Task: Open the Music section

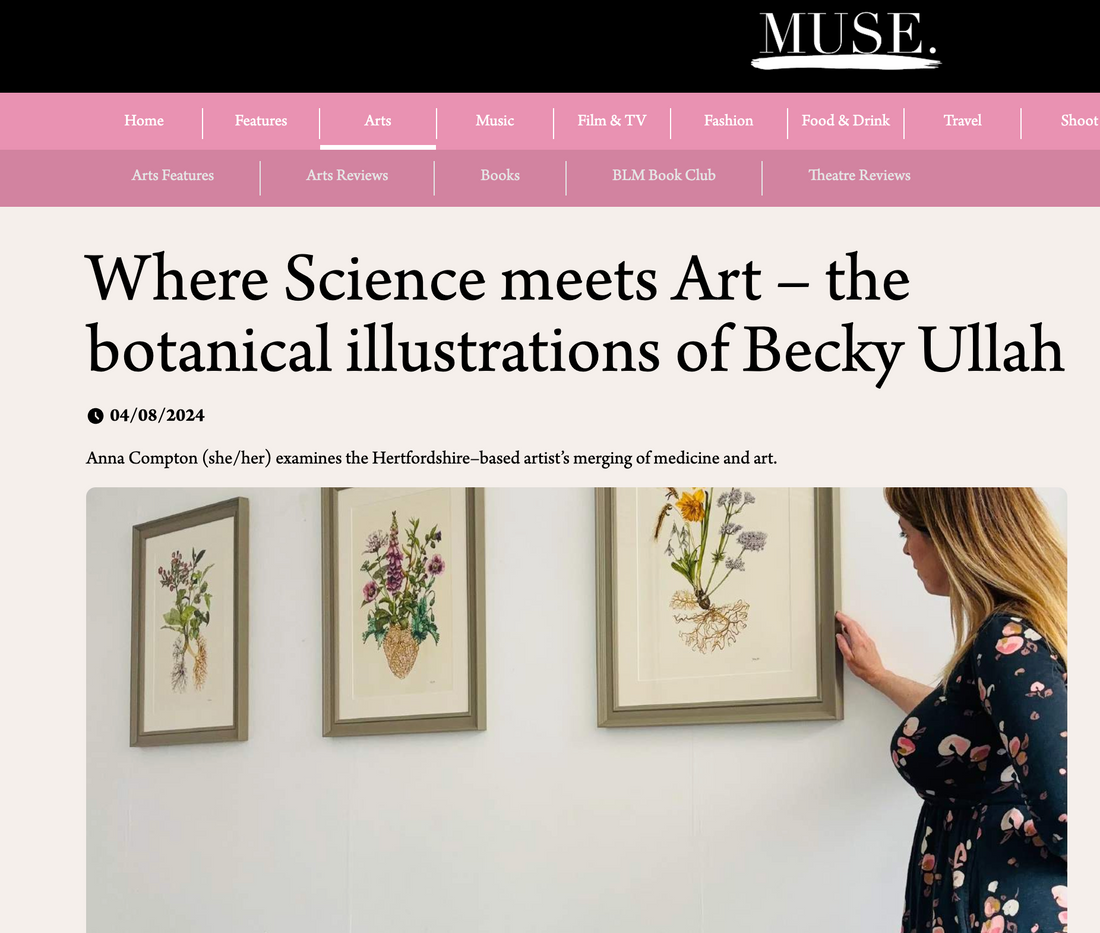Action: point(495,121)
